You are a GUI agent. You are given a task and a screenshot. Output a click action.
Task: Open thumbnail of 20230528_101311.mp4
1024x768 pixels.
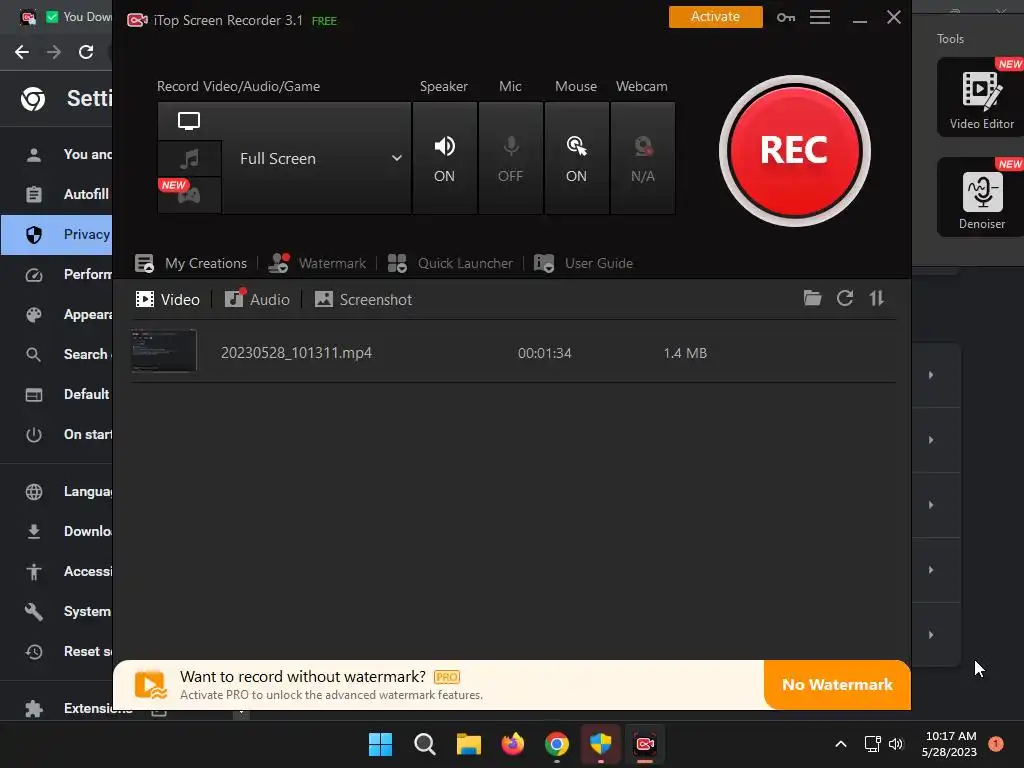click(x=163, y=351)
